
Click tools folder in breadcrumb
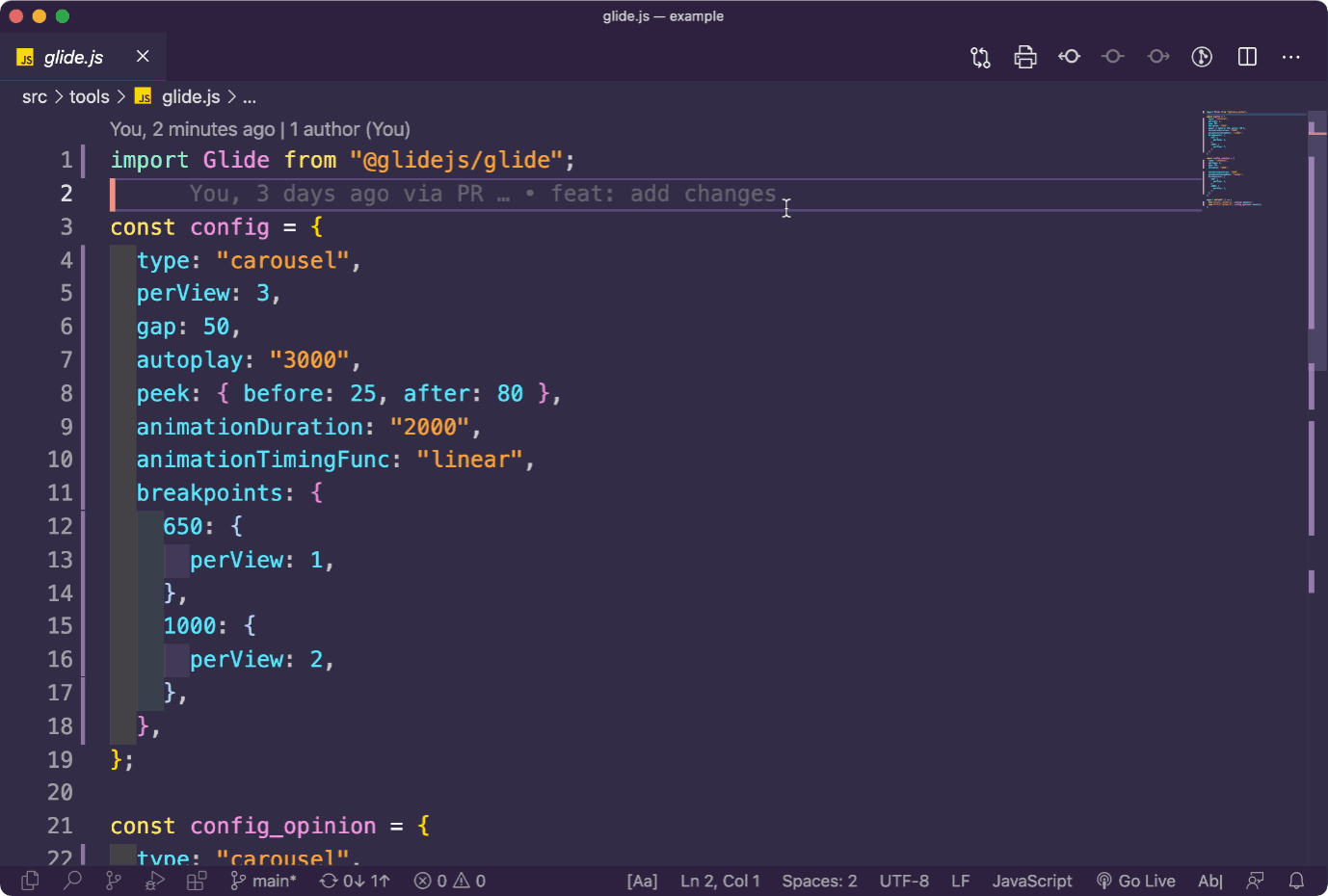click(90, 96)
